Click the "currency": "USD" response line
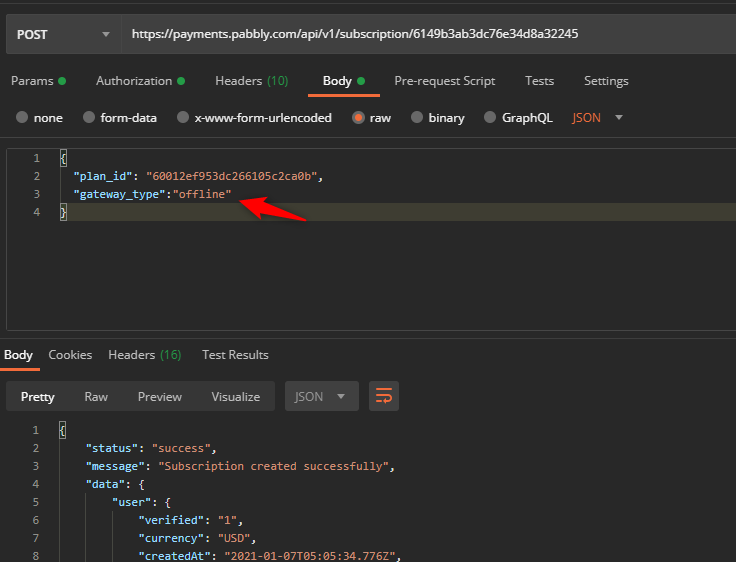 (x=197, y=538)
